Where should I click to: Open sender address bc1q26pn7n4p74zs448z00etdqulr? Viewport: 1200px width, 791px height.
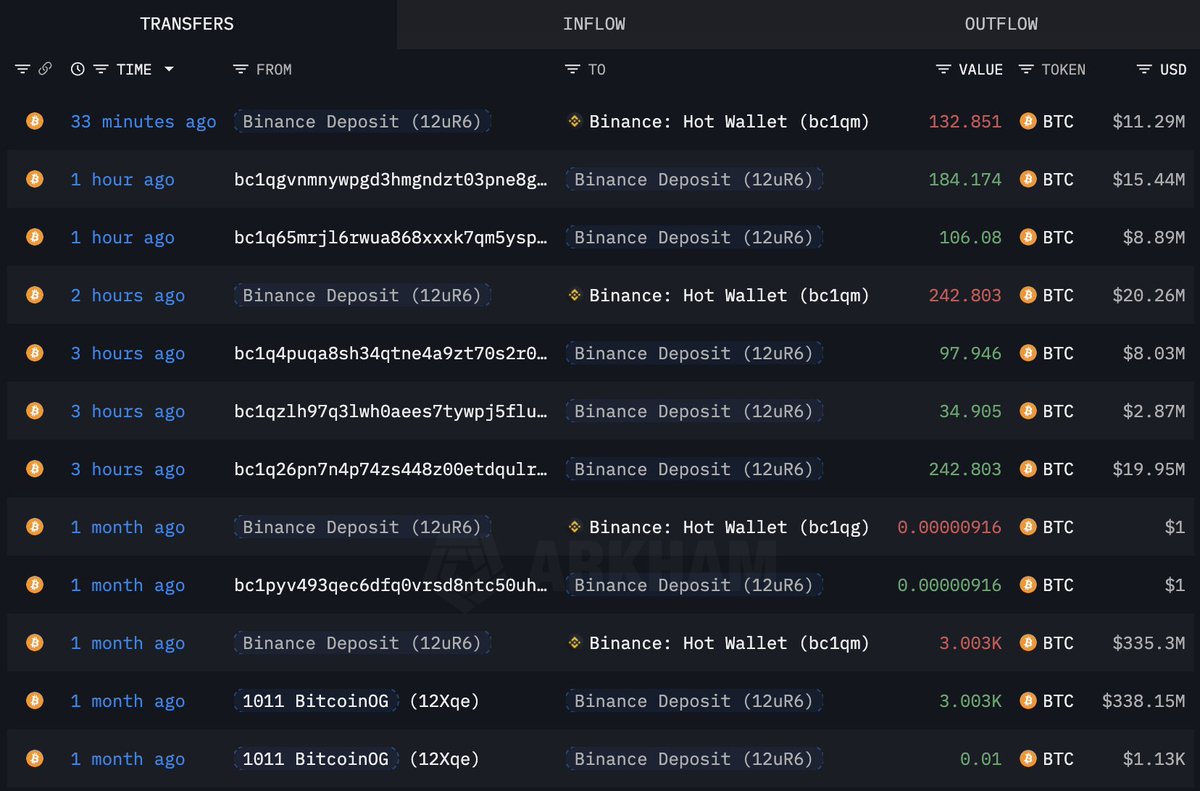click(391, 469)
